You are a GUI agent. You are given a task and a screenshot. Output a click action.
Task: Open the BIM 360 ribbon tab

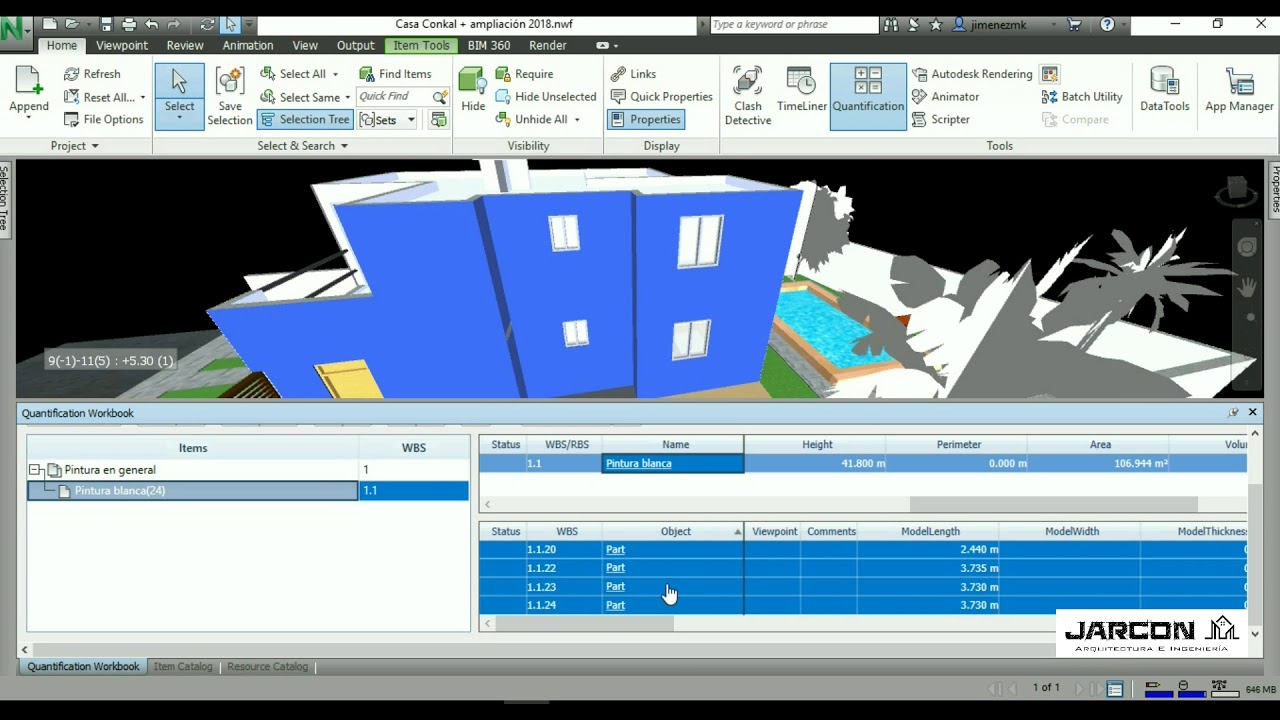click(489, 45)
